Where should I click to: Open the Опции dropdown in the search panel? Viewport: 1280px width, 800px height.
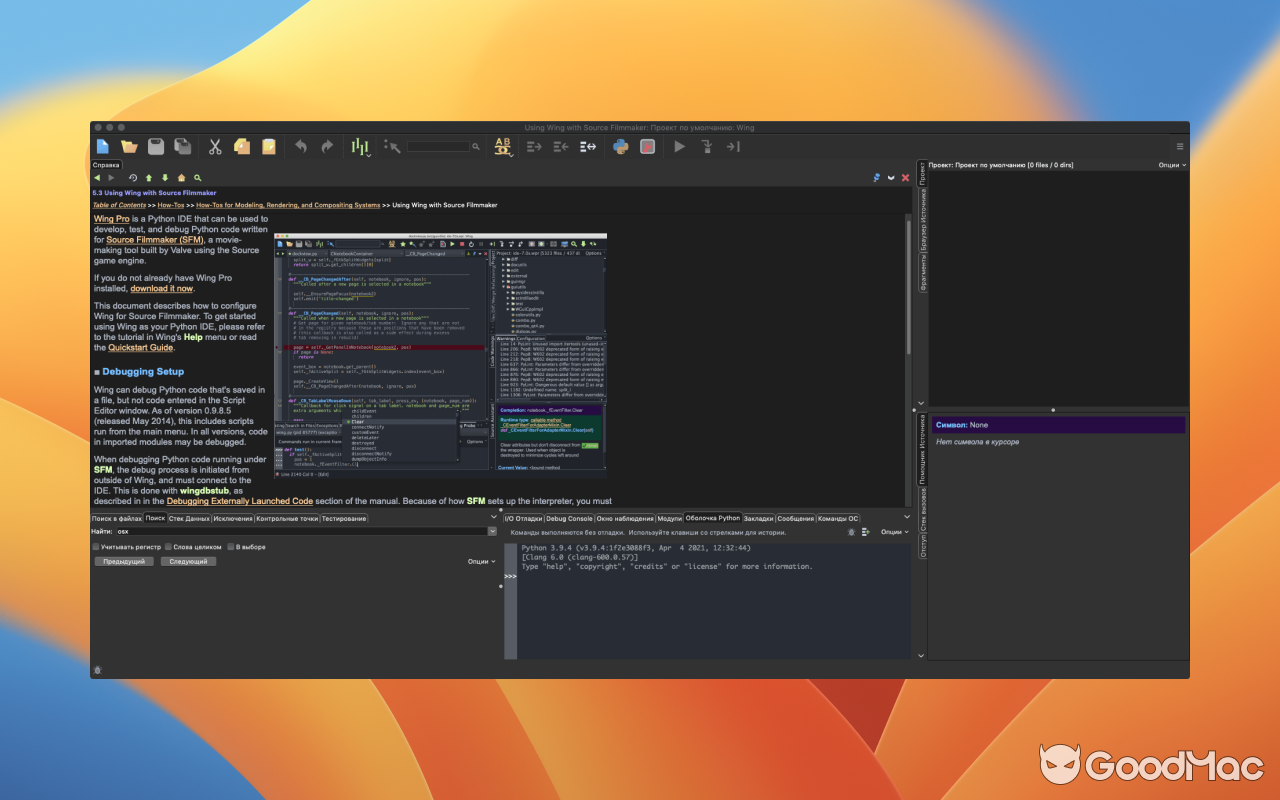pos(478,561)
